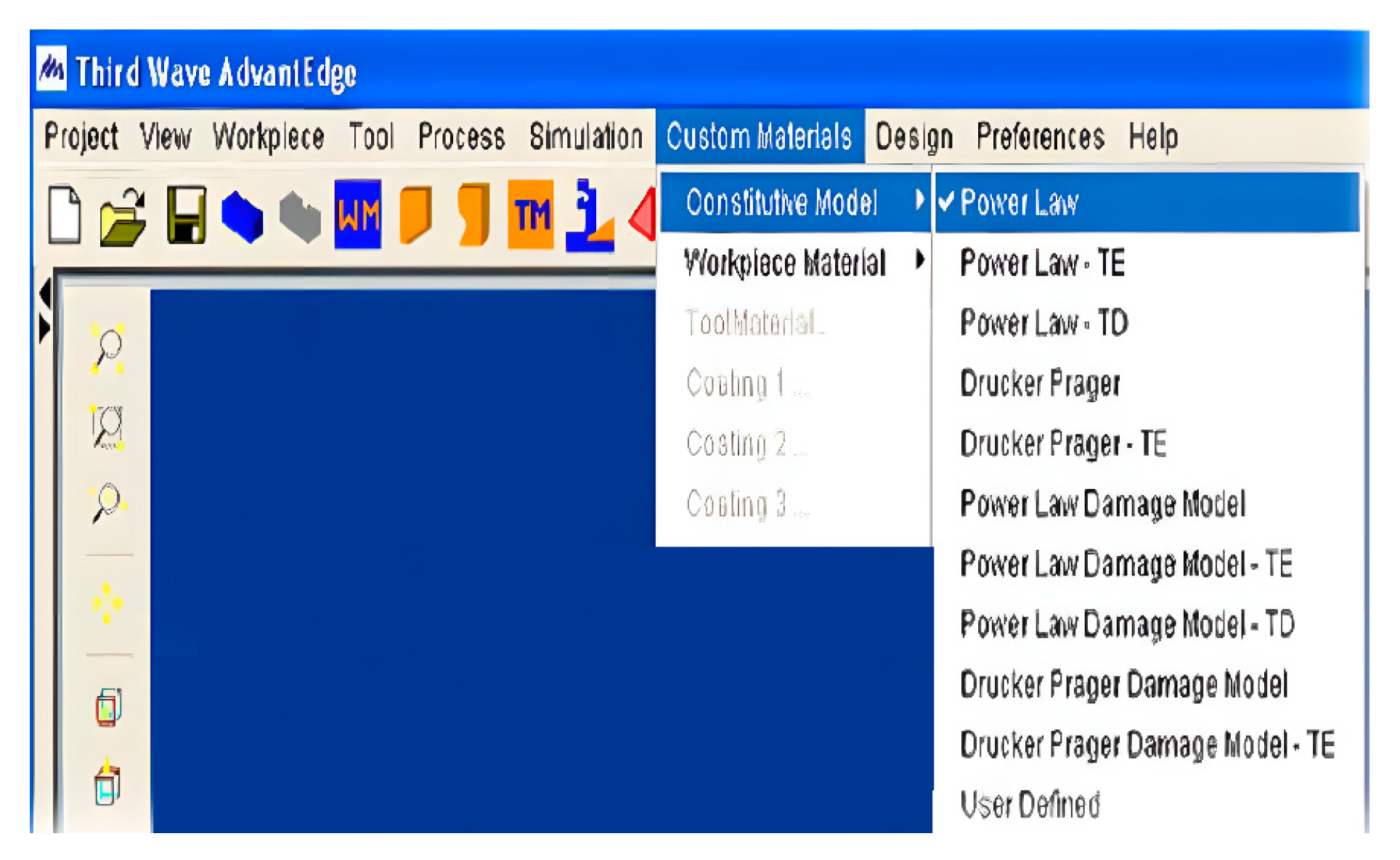The width and height of the screenshot is (1400, 860).
Task: Click the top magnifier zoom icon in sidebar
Action: point(108,349)
